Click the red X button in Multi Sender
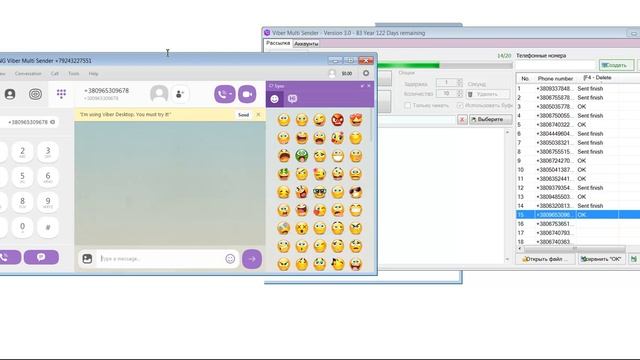This screenshot has width=640, height=360. click(462, 120)
